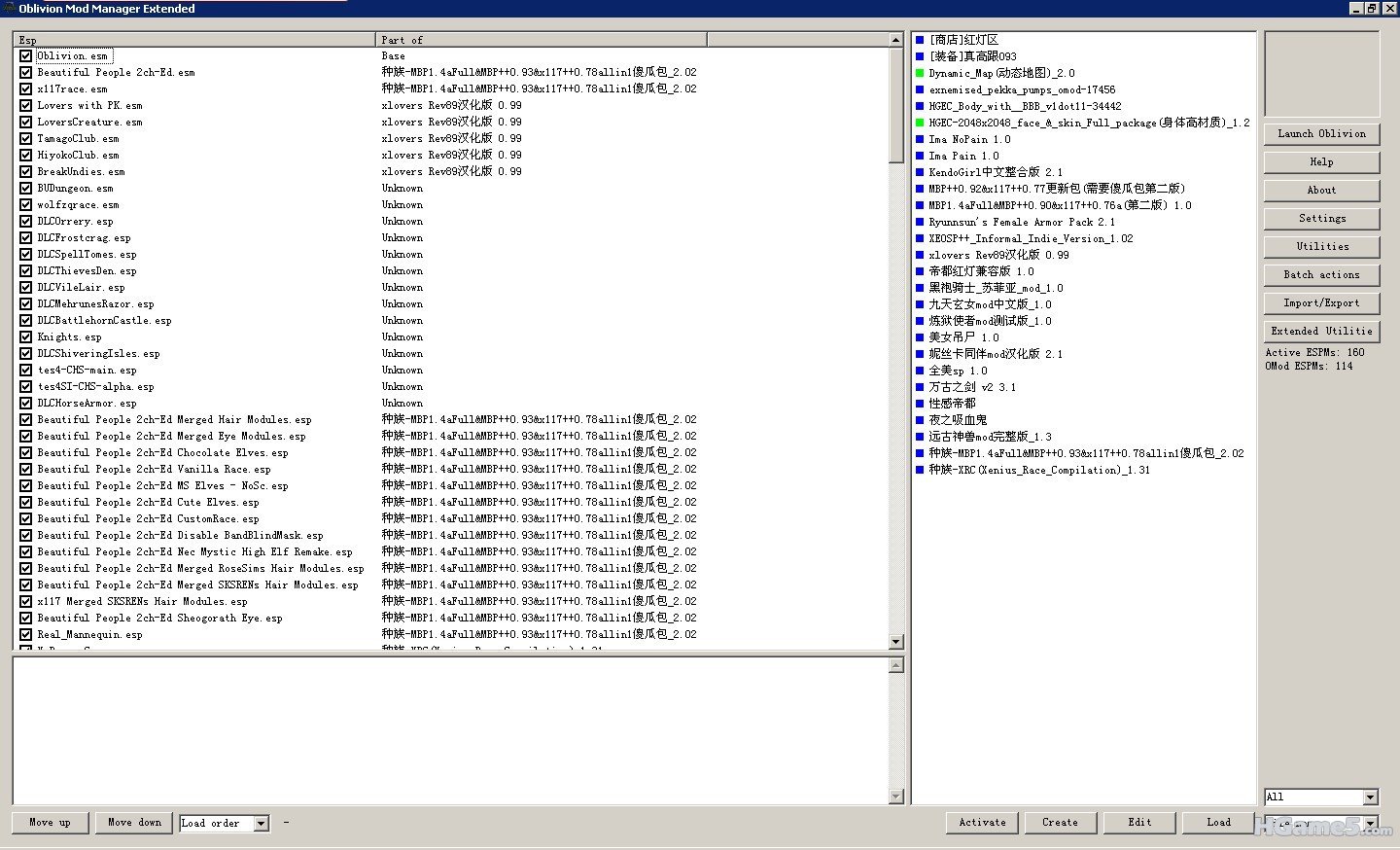Image resolution: width=1400 pixels, height=850 pixels.
Task: Click blue square beside 妮丝卡同伴mod汉化版 2.1
Action: click(x=920, y=354)
